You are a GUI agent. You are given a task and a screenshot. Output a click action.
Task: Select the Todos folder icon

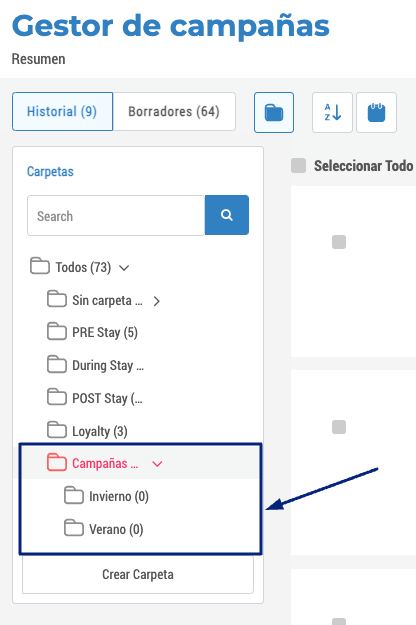tap(40, 266)
